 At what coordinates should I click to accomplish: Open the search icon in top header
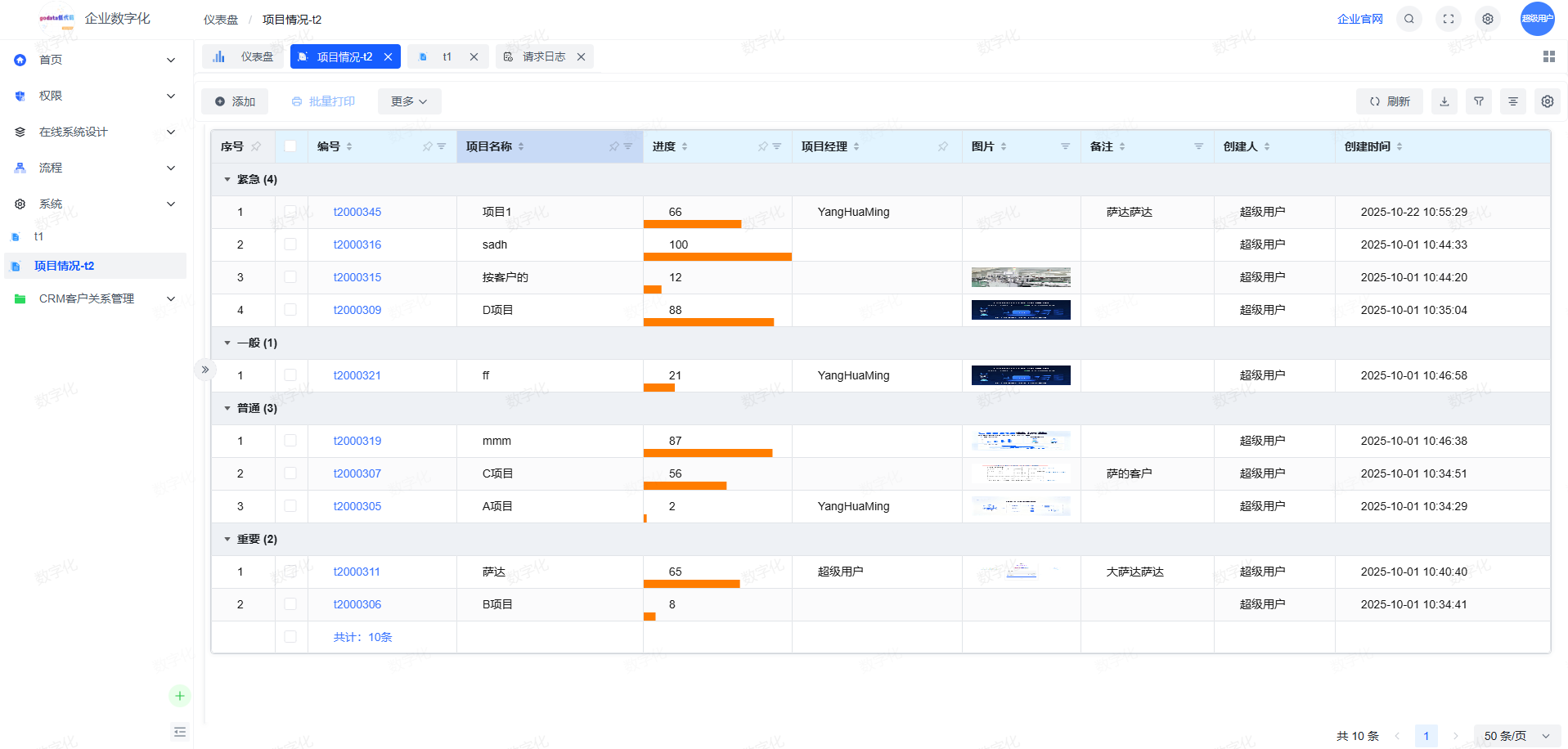point(1409,19)
